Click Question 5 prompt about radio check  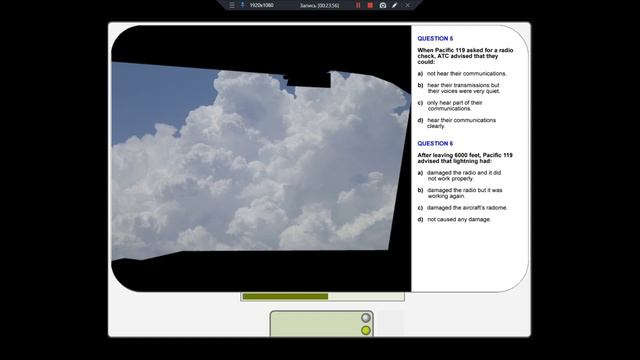(465, 56)
